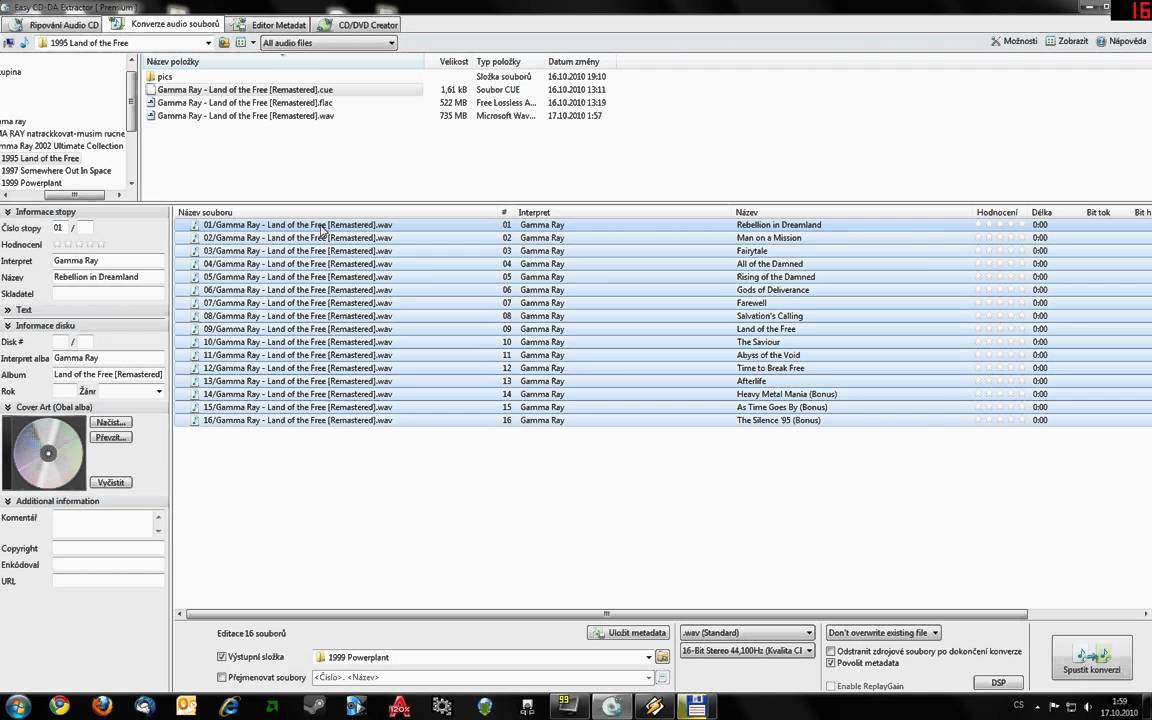Click the cover art CD thumbnail
1152x720 pixels.
point(44,453)
